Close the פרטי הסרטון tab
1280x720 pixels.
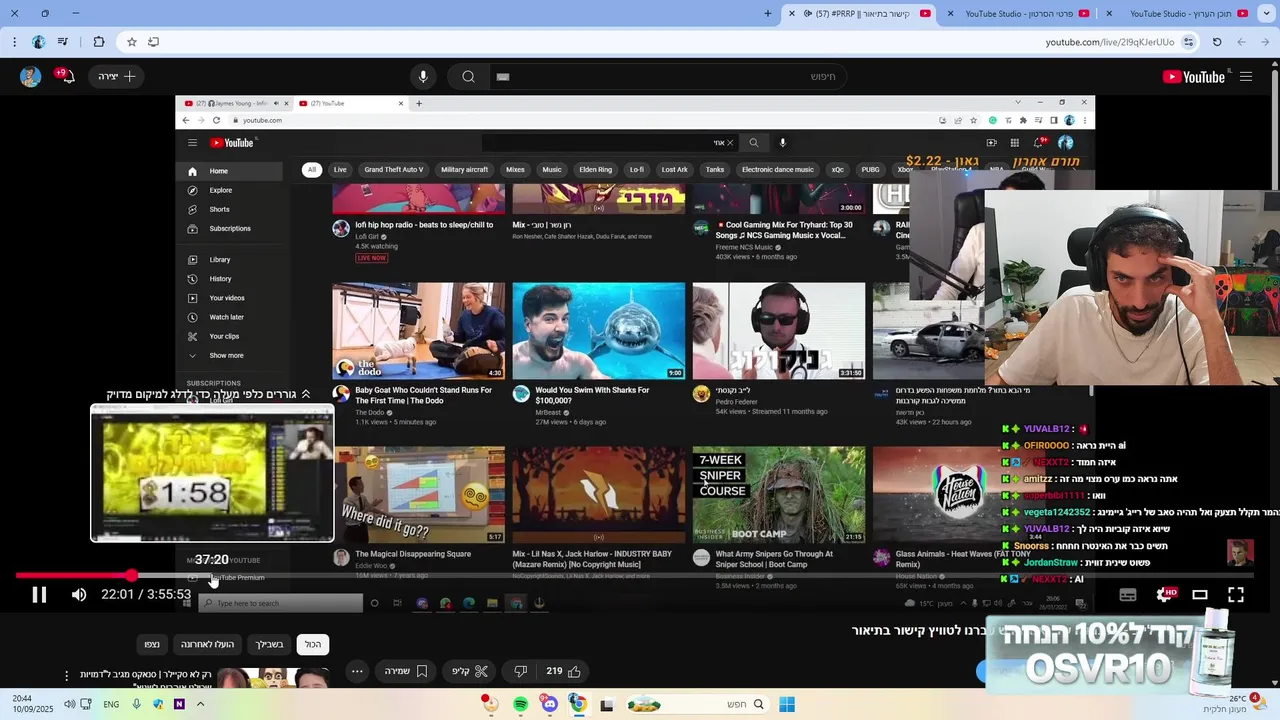tap(949, 14)
